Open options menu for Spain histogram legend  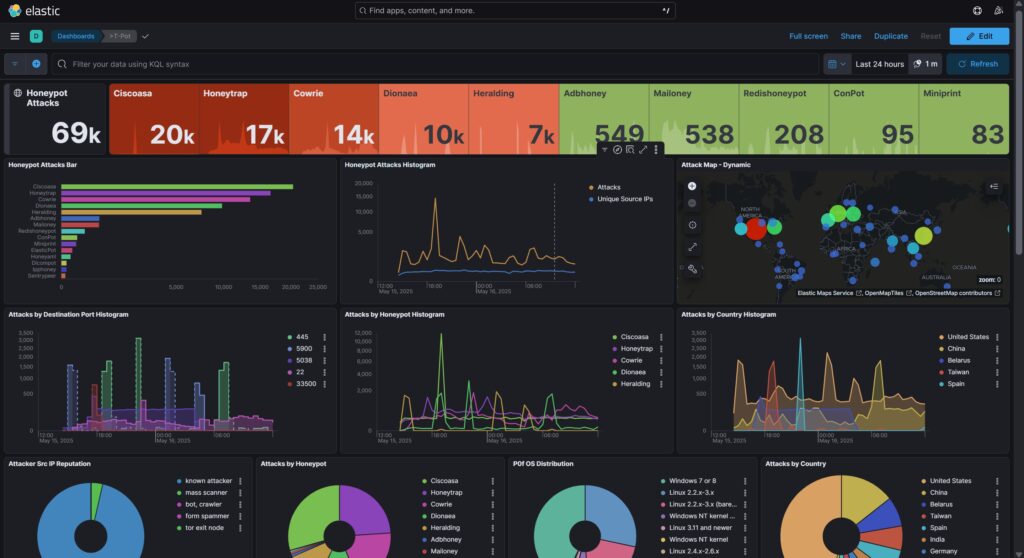[x=997, y=384]
